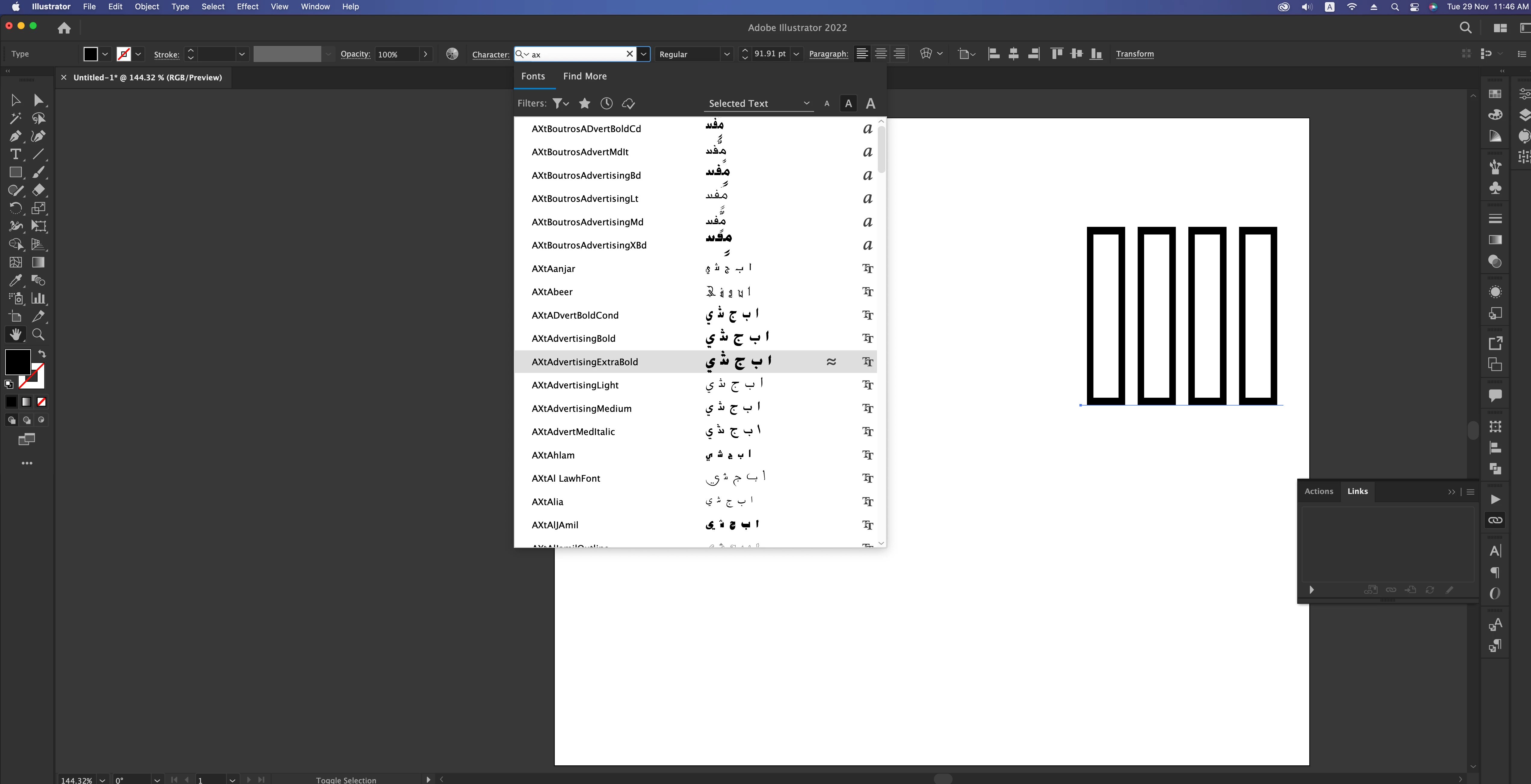This screenshot has width=1531, height=784.
Task: Click the Rectangle tool
Action: [15, 172]
